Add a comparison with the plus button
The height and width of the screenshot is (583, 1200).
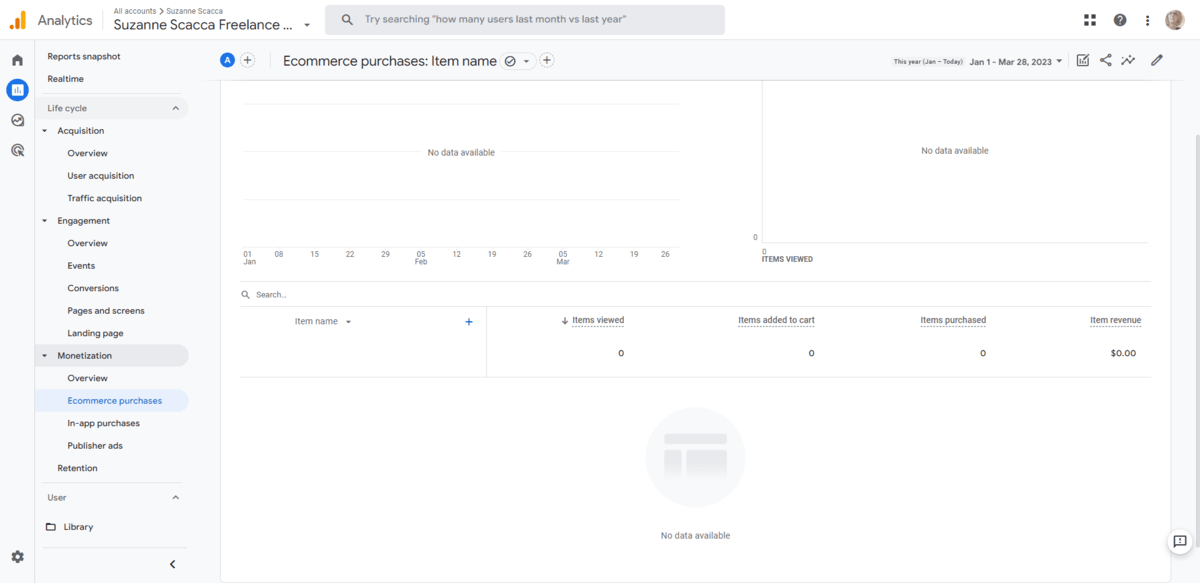click(x=247, y=60)
